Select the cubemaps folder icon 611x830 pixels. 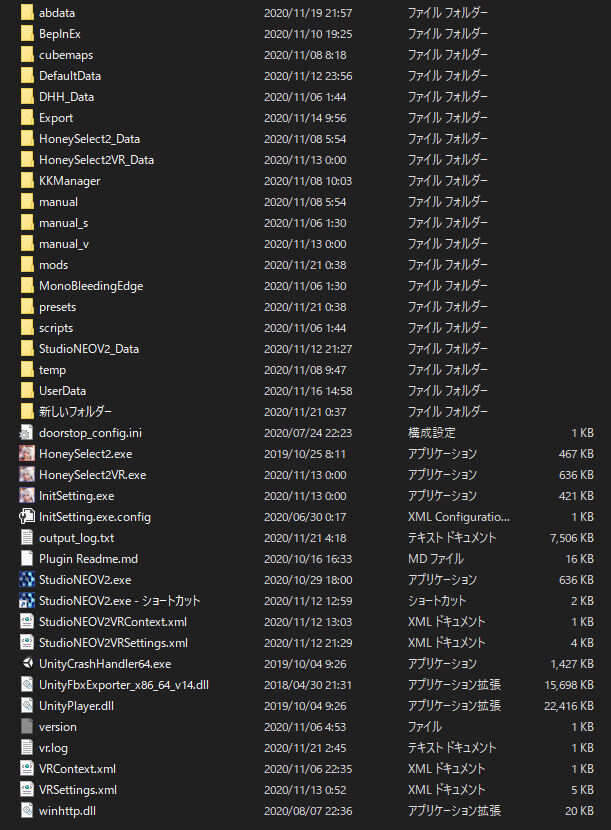click(x=27, y=55)
